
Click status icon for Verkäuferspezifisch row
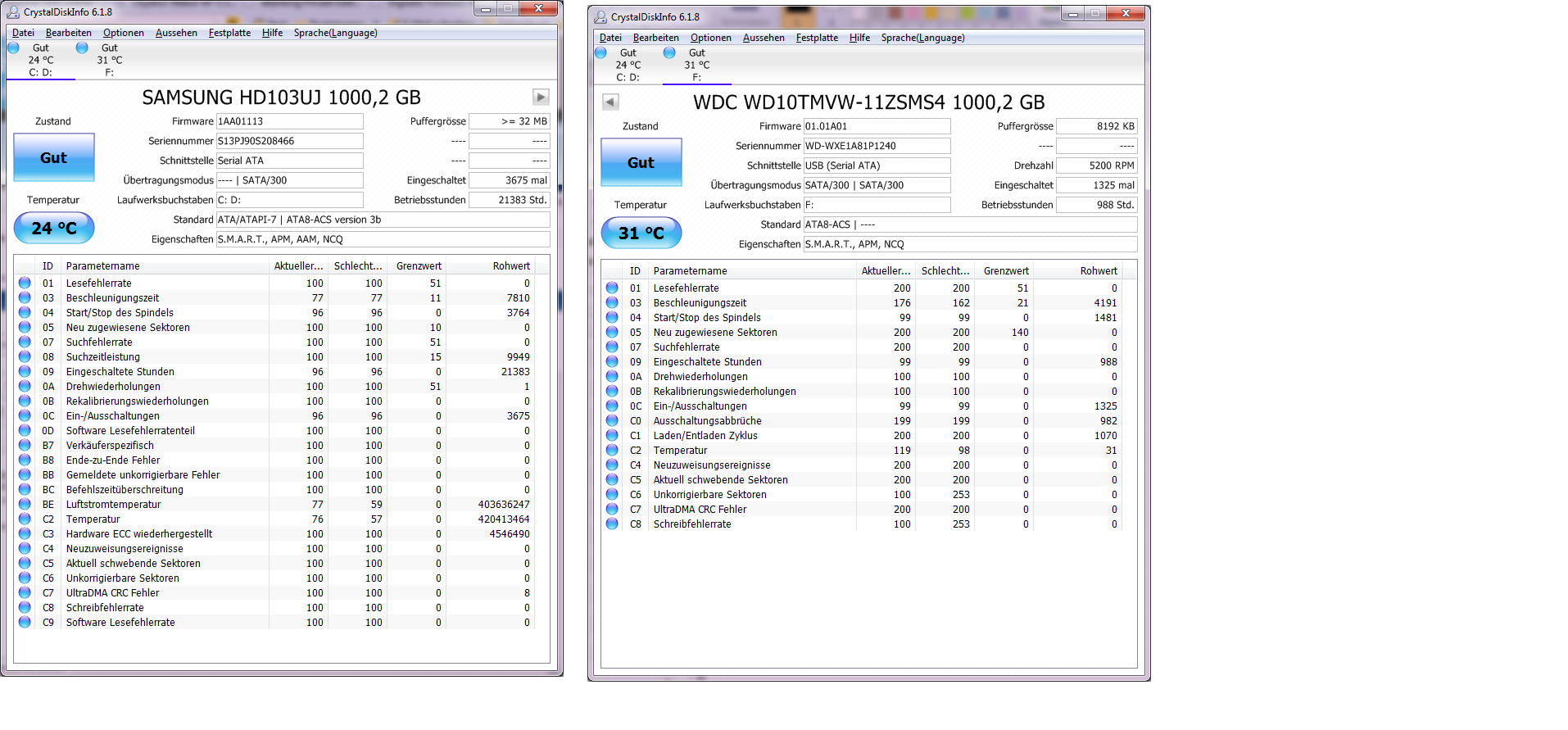click(x=25, y=445)
